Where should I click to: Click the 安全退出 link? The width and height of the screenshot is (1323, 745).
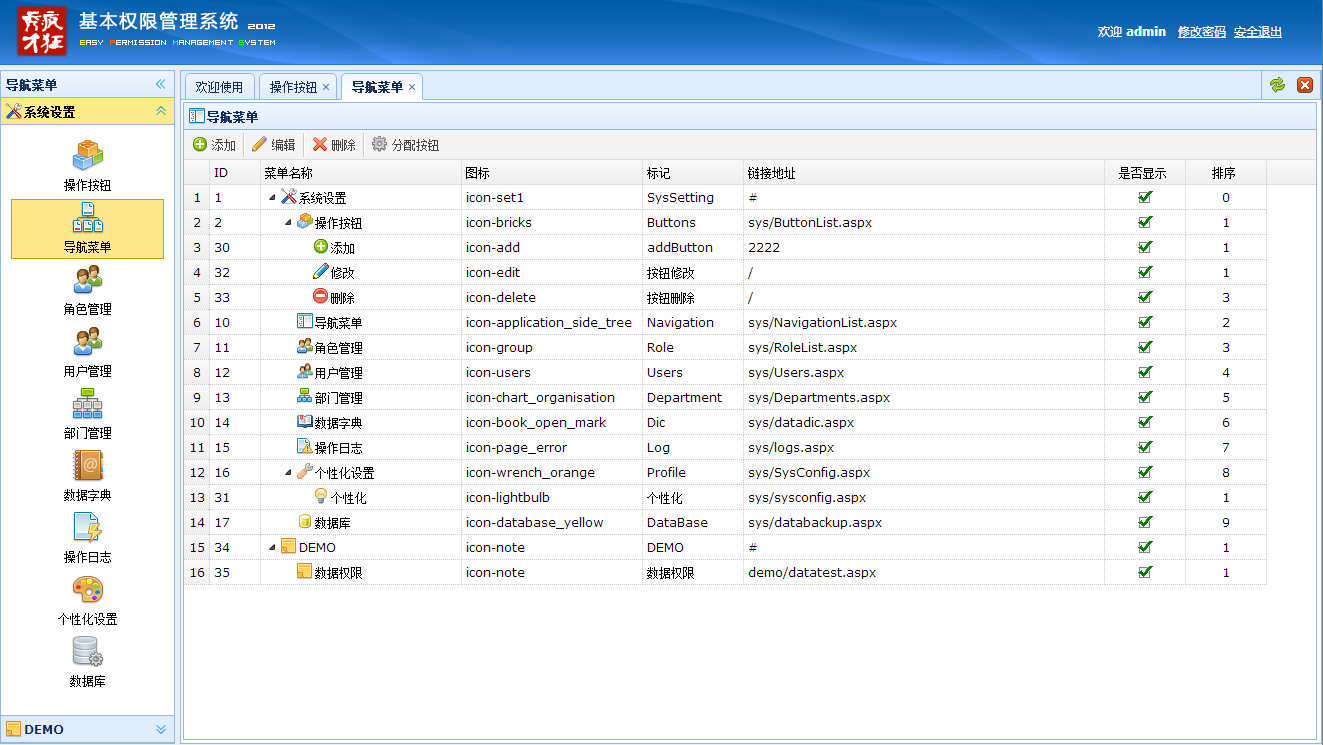[1257, 32]
